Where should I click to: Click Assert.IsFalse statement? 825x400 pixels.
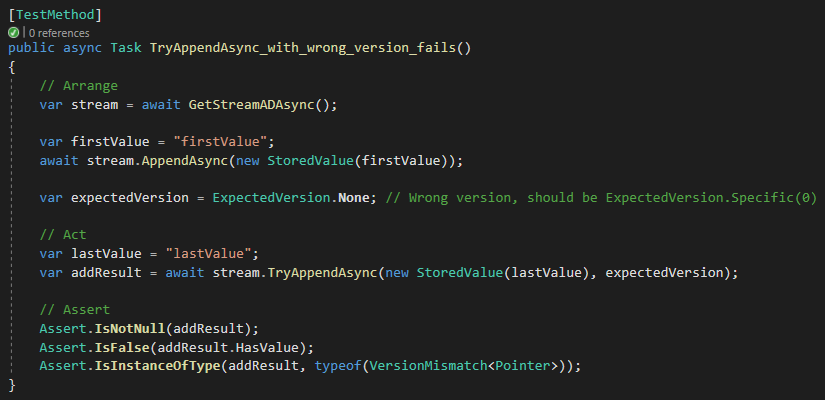point(177,348)
